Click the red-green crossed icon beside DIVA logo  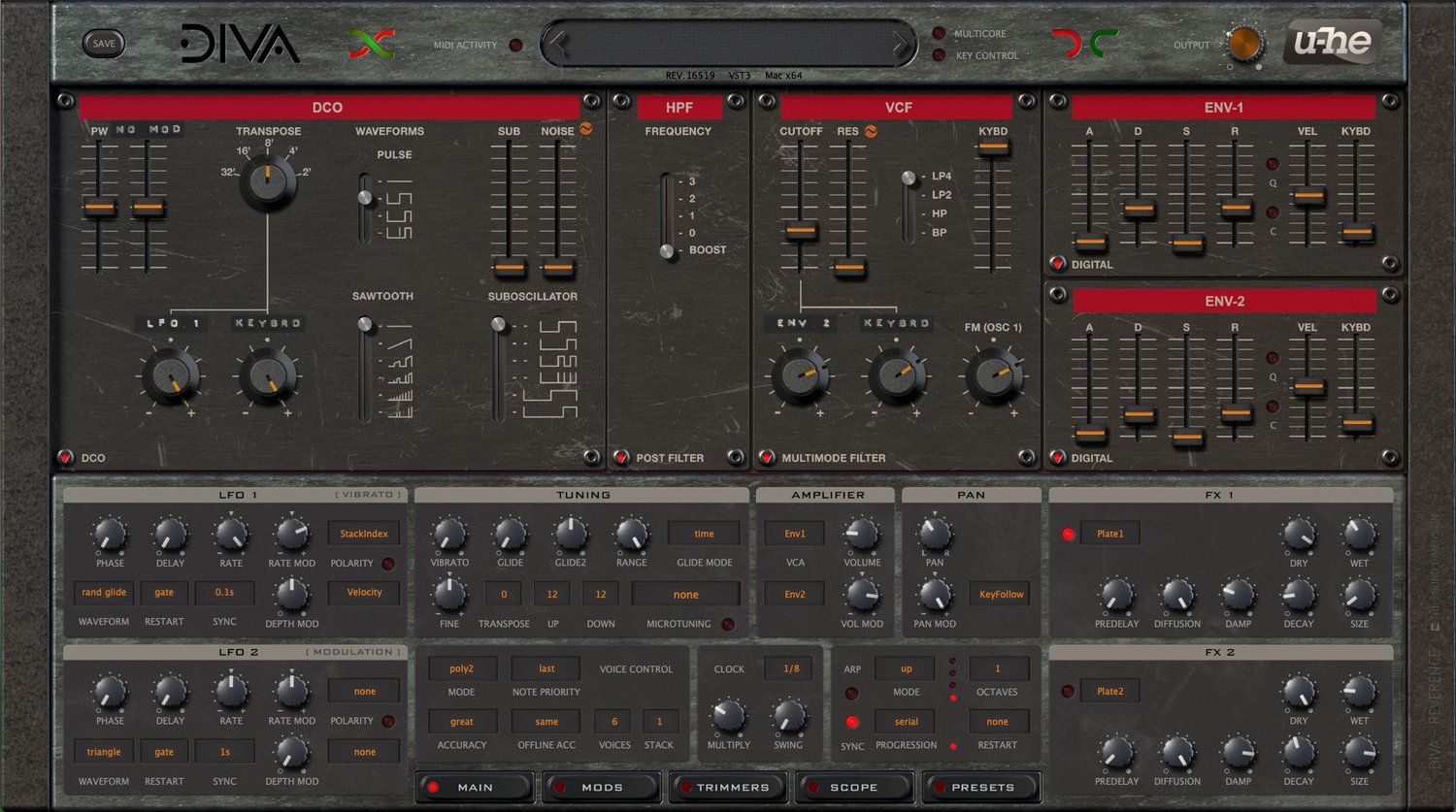point(372,44)
